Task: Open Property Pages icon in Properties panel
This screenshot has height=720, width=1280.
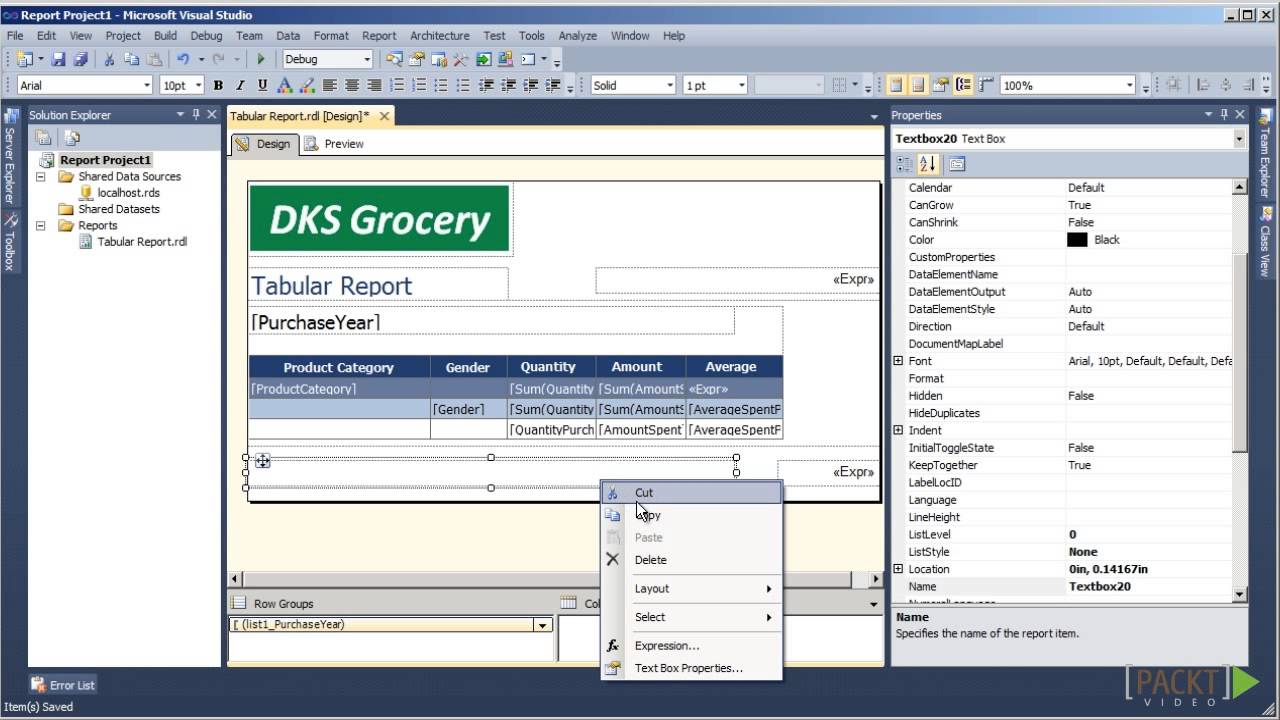Action: tap(957, 164)
